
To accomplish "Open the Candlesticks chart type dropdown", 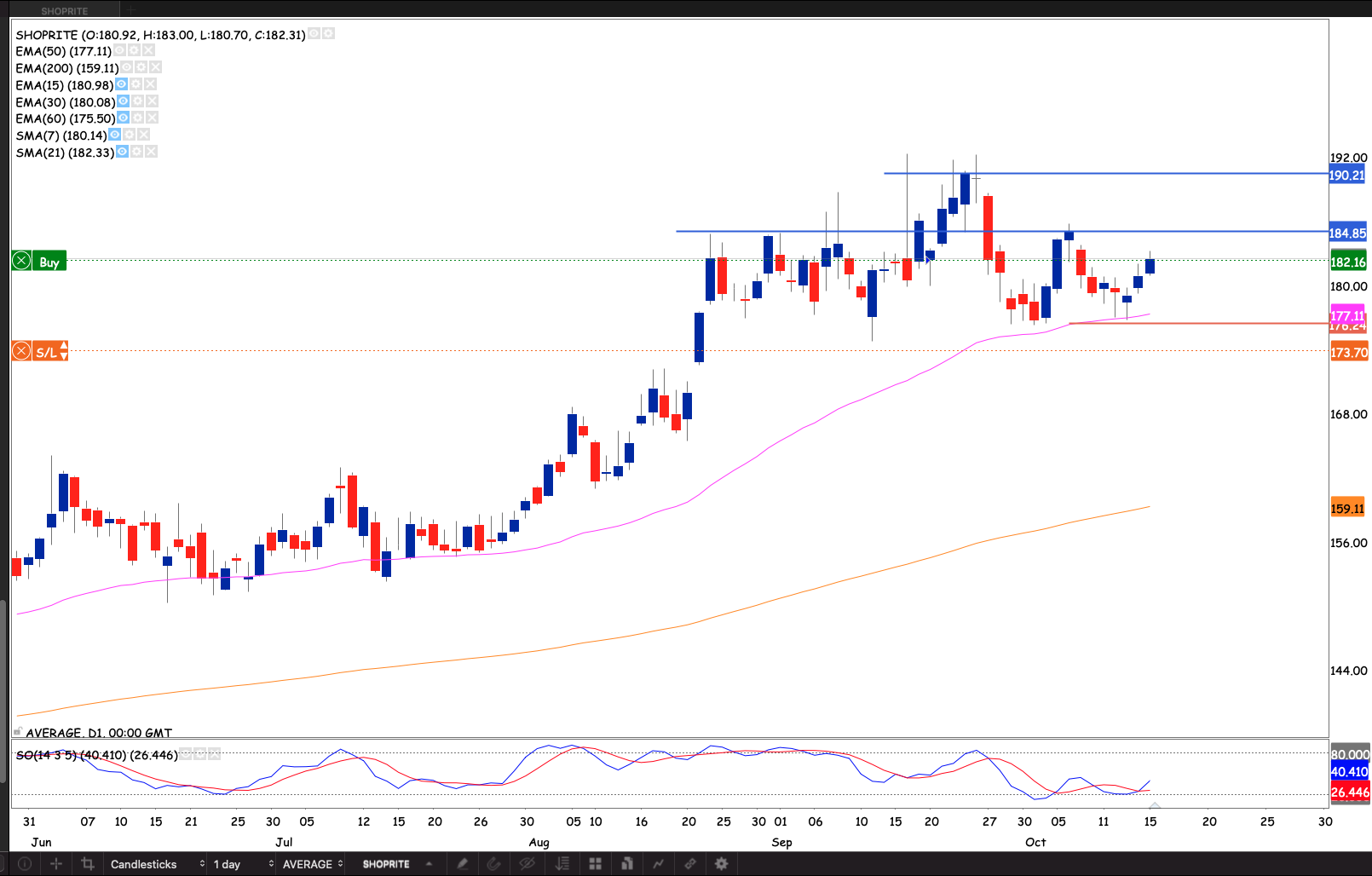I will [x=157, y=864].
